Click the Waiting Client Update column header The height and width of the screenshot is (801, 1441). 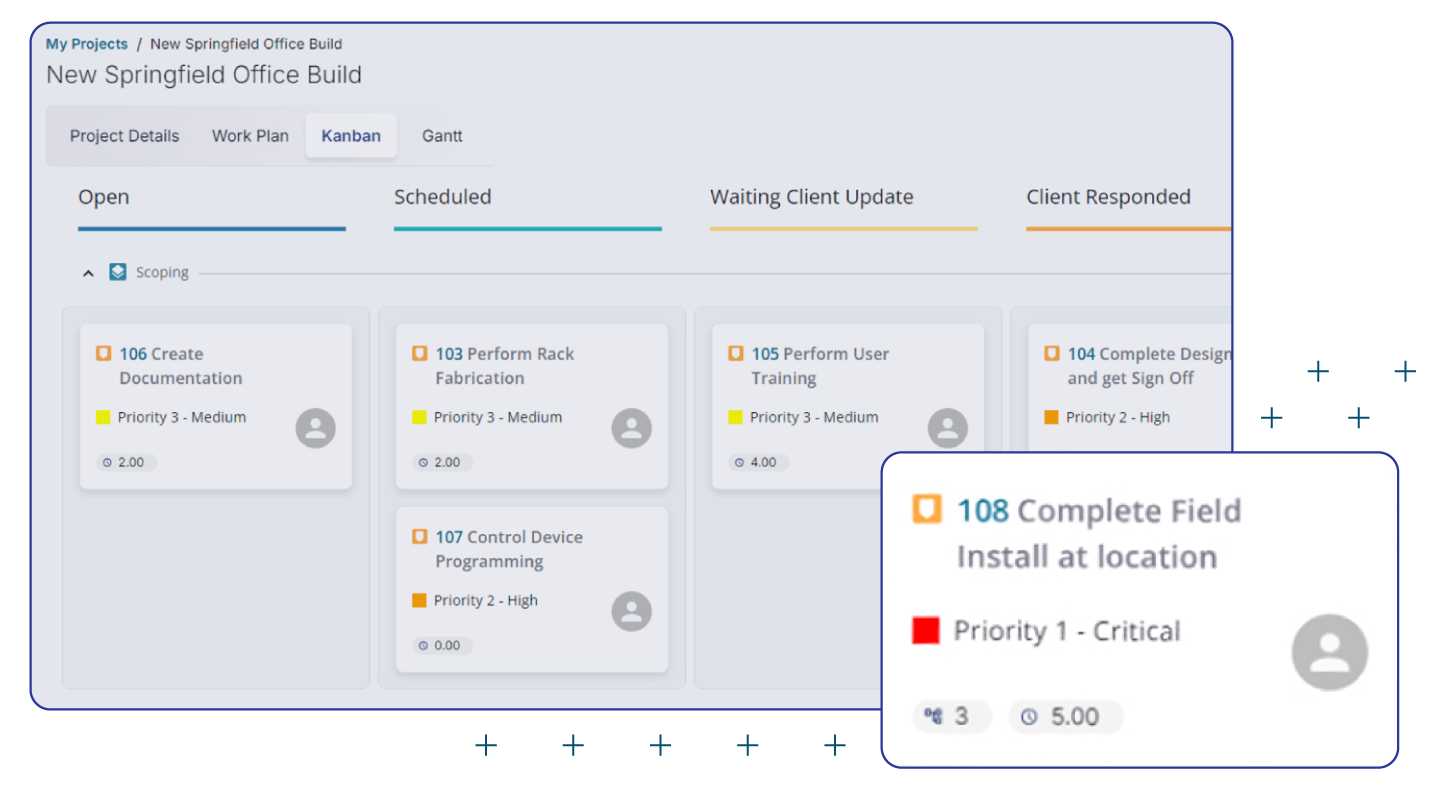[811, 197]
